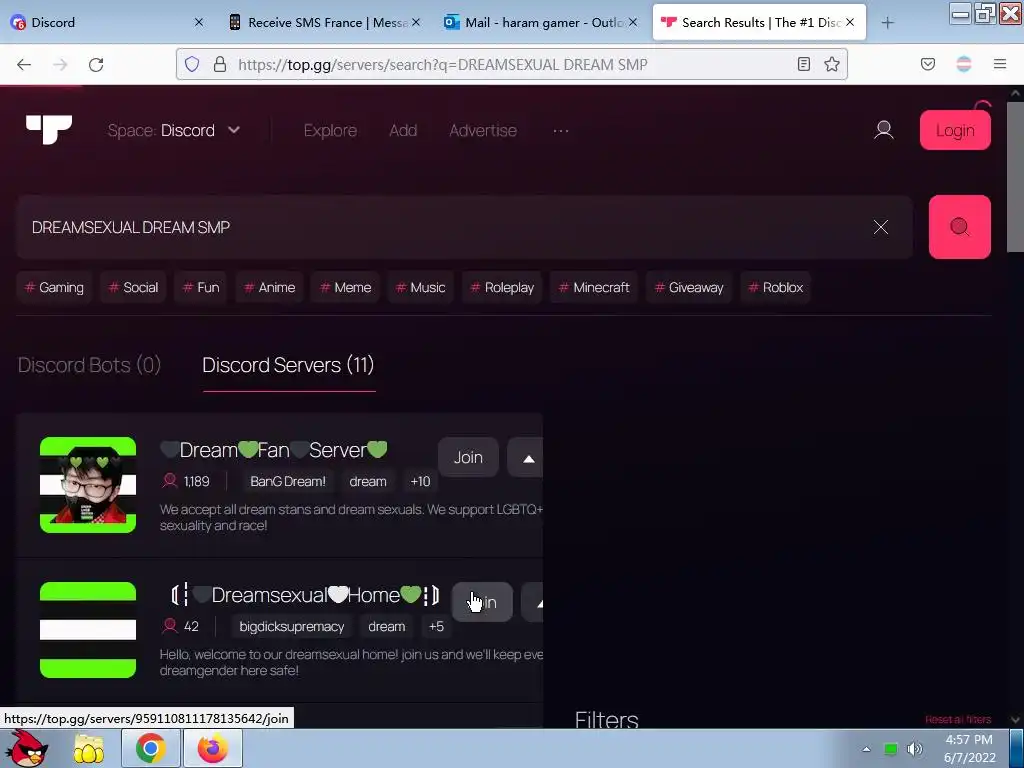Expand the +5 more tags
This screenshot has width=1024, height=768.
pyautogui.click(x=436, y=626)
